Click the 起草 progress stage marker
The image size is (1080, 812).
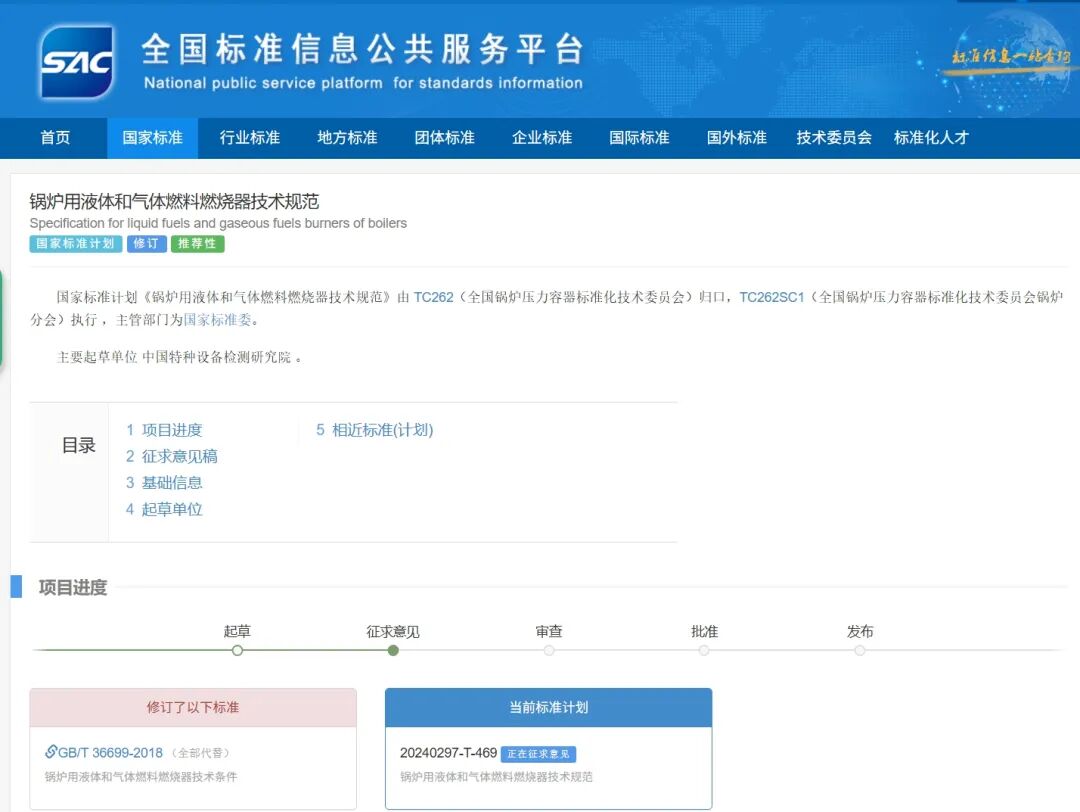pyautogui.click(x=237, y=650)
